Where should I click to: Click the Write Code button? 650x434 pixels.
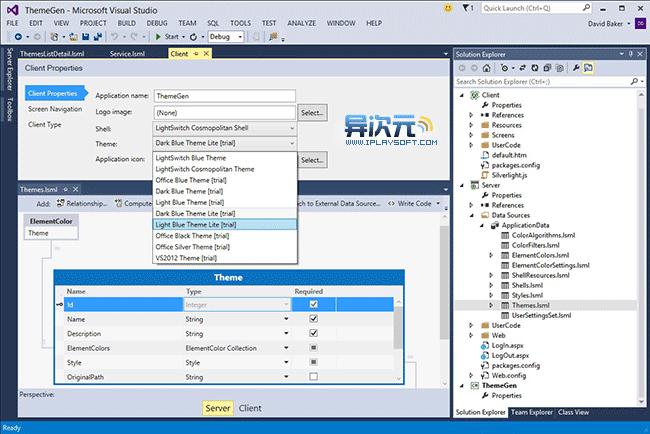[x=410, y=204]
